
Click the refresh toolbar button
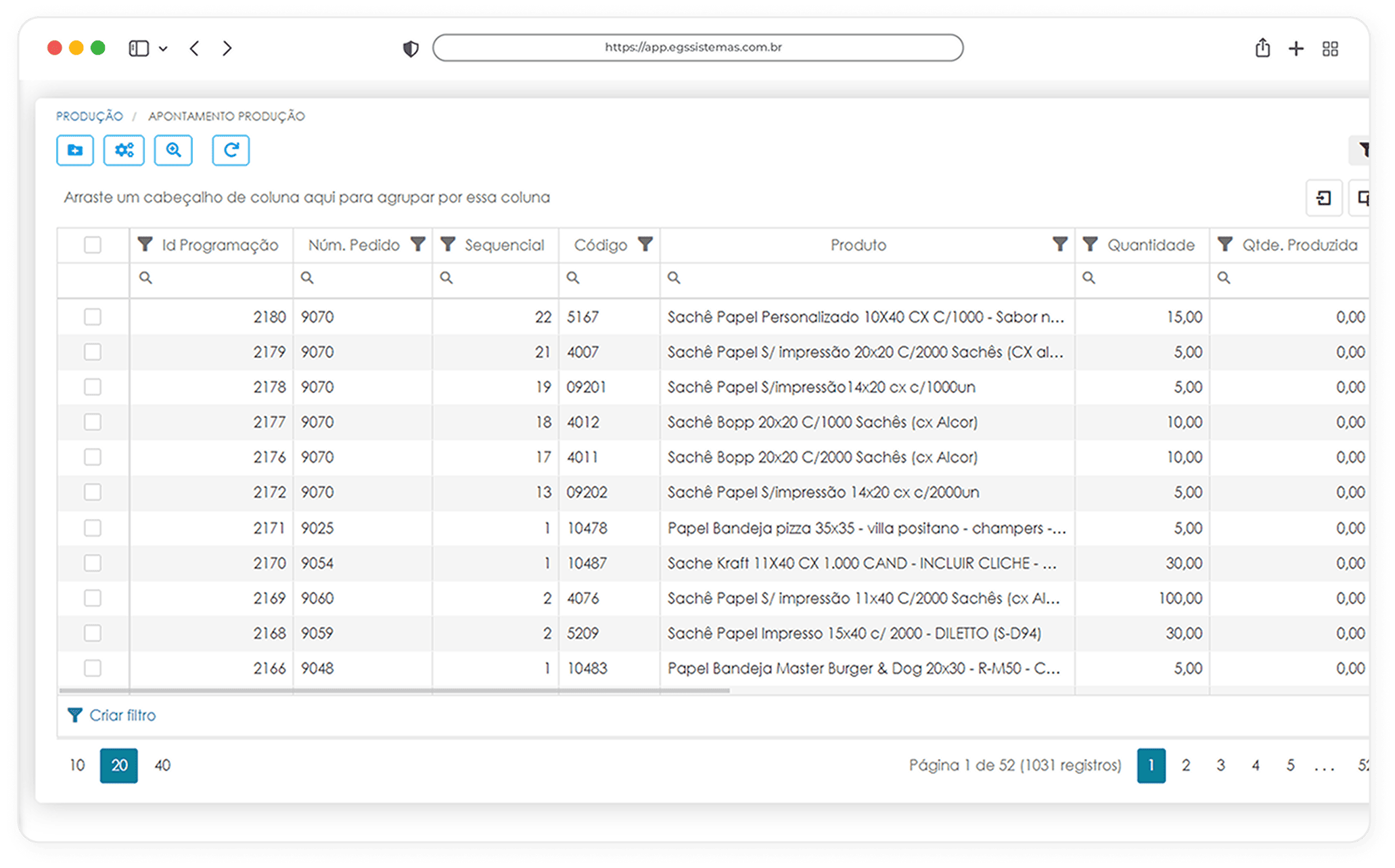click(x=231, y=150)
